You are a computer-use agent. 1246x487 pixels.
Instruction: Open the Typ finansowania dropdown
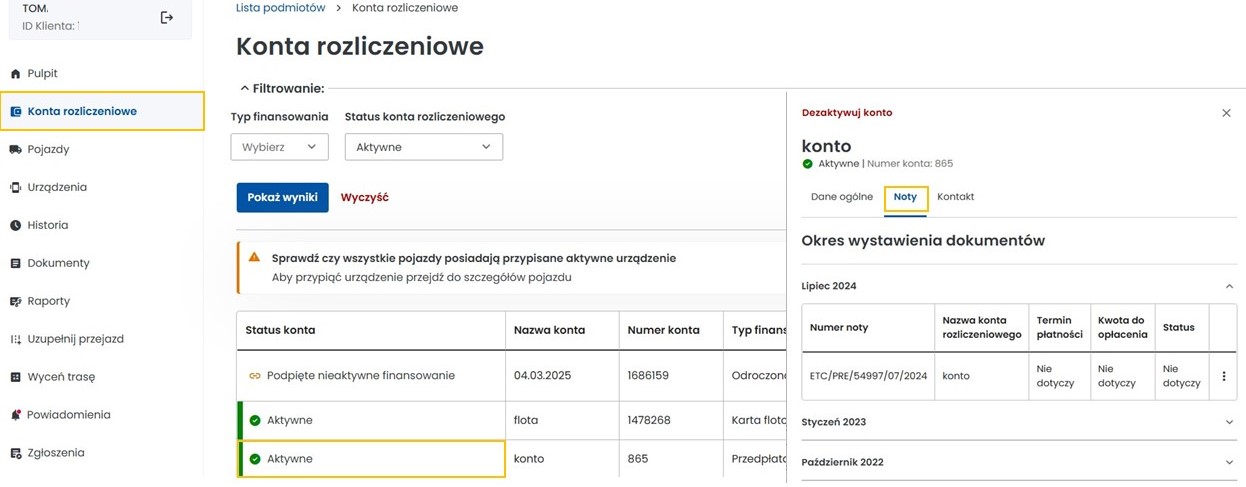tap(279, 147)
